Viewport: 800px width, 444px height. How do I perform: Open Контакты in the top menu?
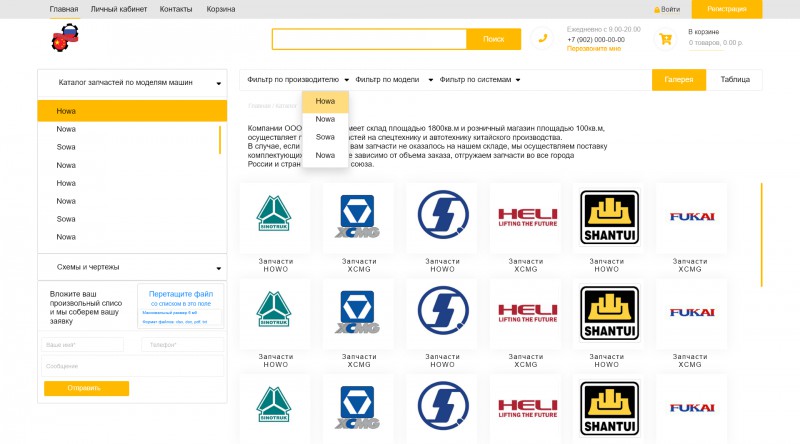[176, 9]
